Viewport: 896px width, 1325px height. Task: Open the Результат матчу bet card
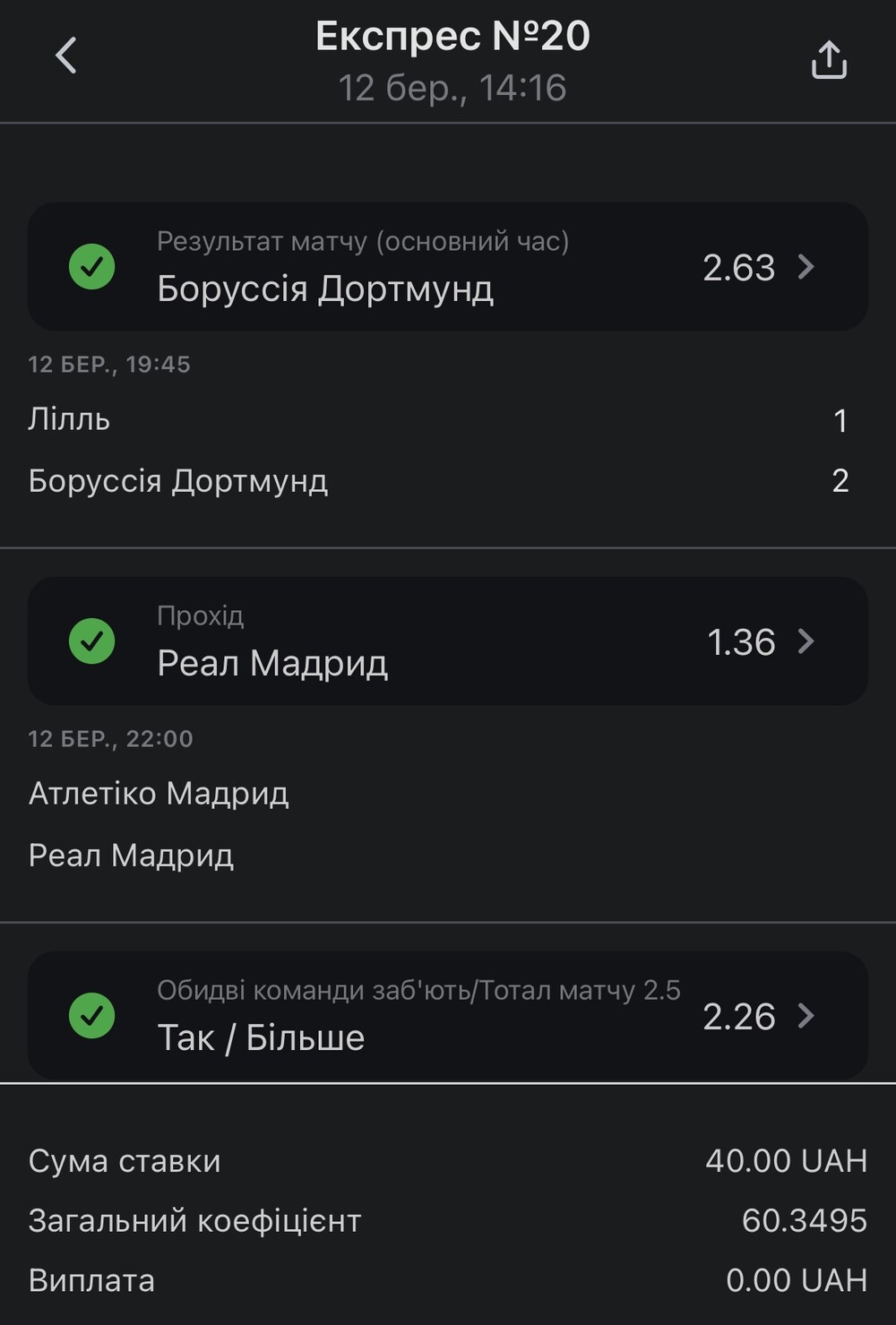point(448,267)
